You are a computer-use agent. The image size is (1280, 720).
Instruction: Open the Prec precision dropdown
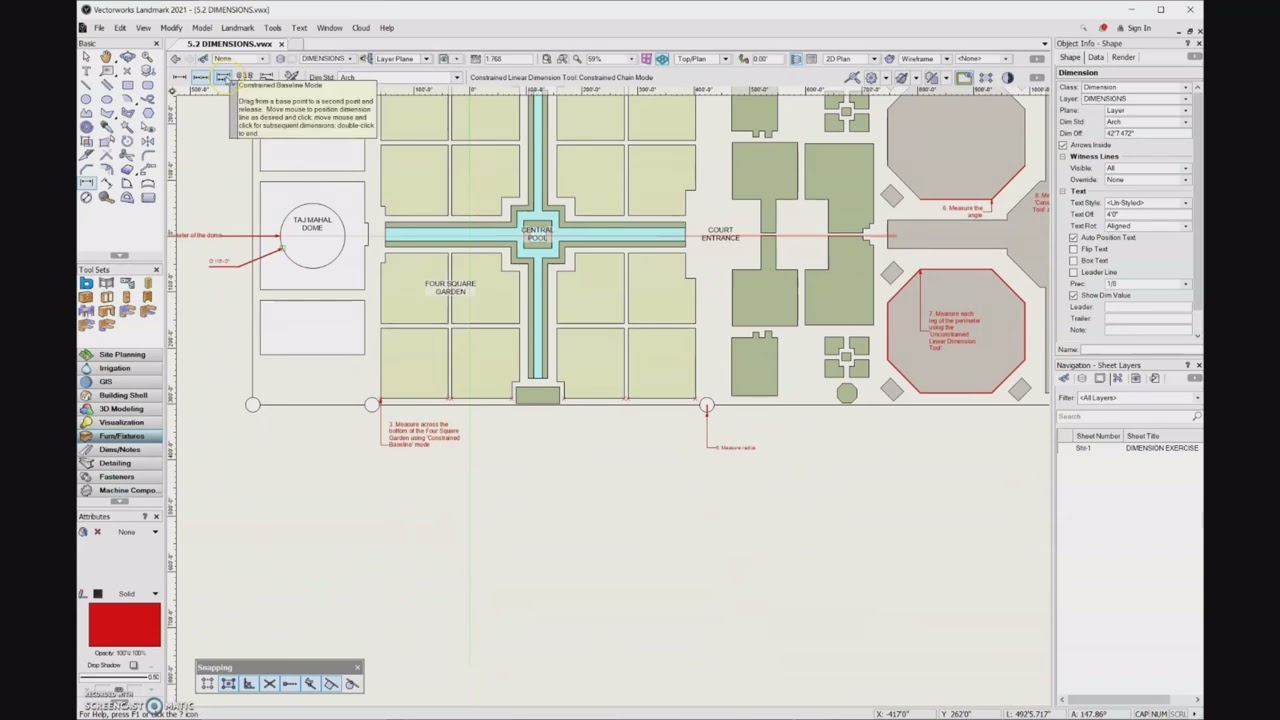click(1147, 284)
